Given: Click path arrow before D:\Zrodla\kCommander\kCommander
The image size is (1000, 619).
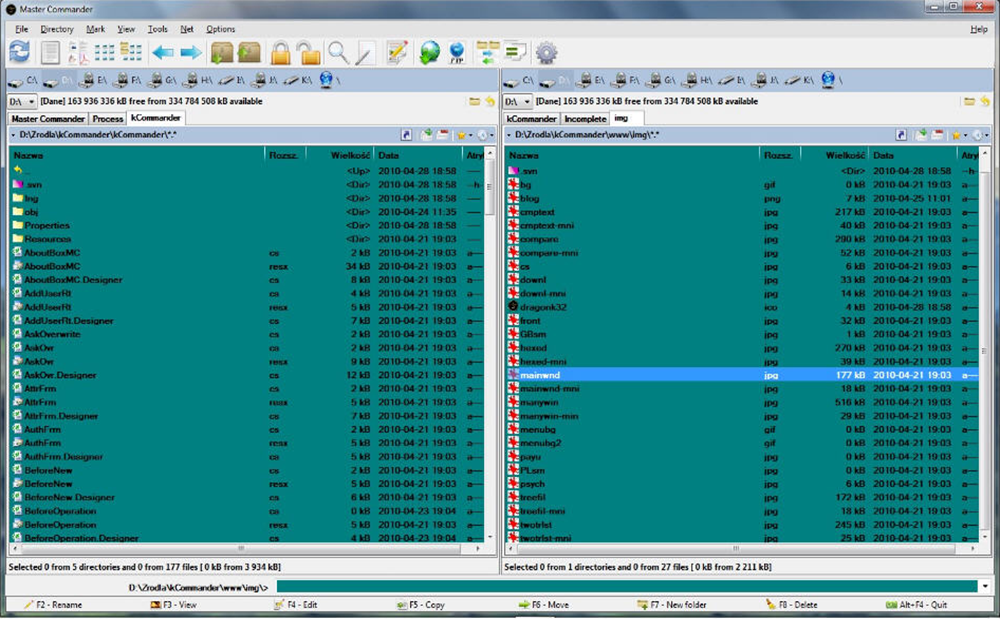Looking at the screenshot, I should 13,135.
